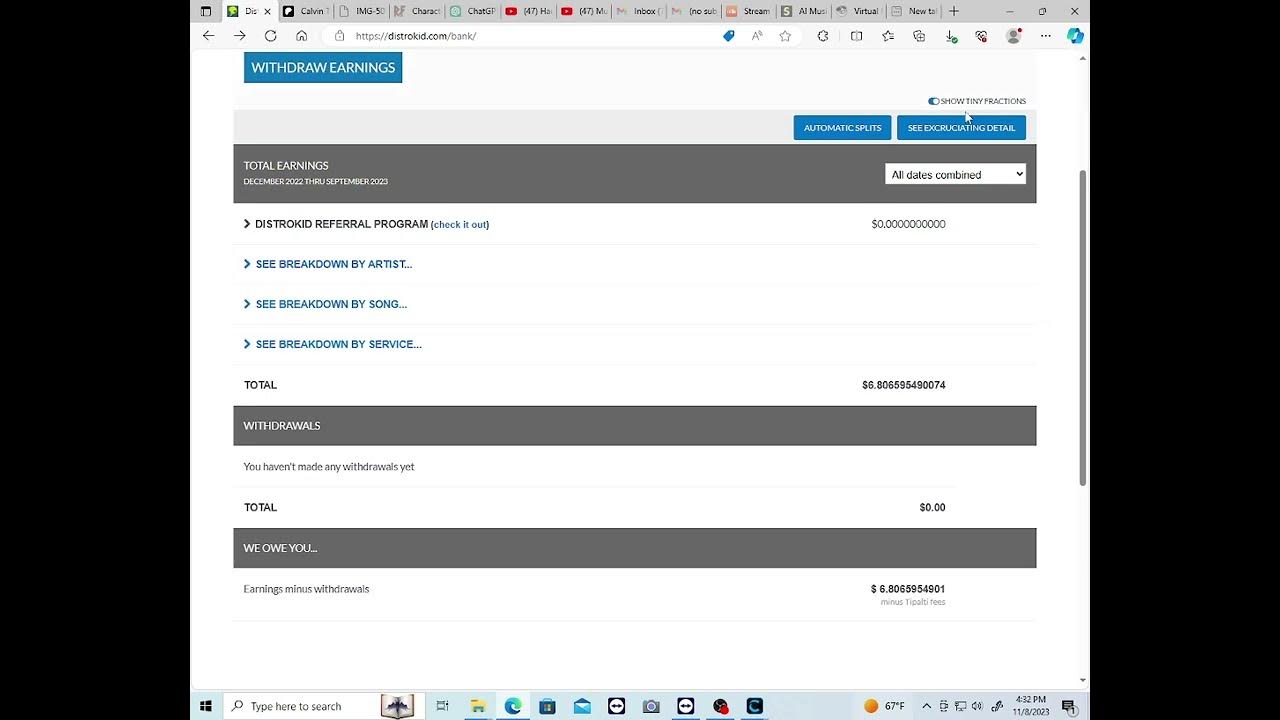Add this page to favorites star

tap(785, 36)
